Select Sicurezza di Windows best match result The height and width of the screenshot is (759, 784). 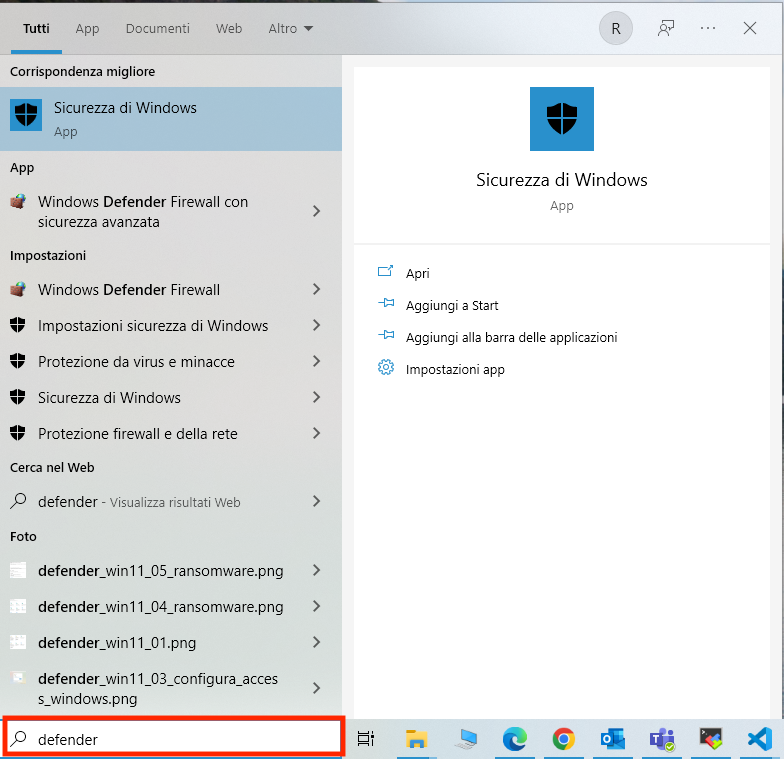coord(171,119)
